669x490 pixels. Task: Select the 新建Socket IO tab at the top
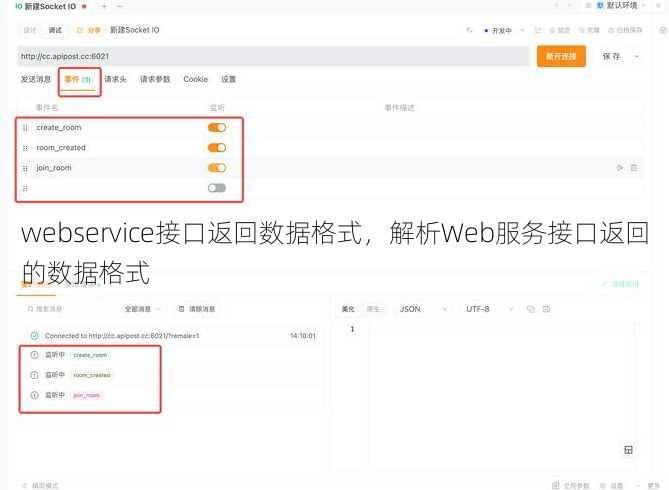[x=51, y=6]
